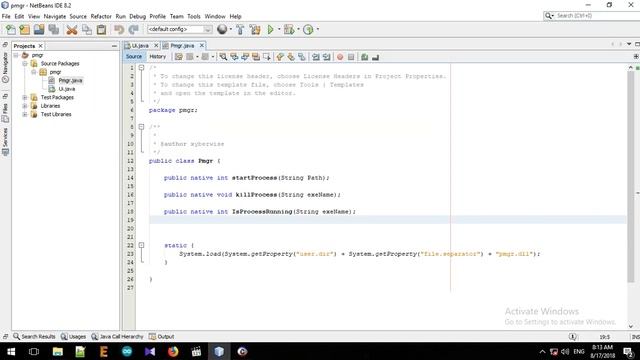Click the red Start Macro Recording icon
640x360 pixels.
click(340, 57)
